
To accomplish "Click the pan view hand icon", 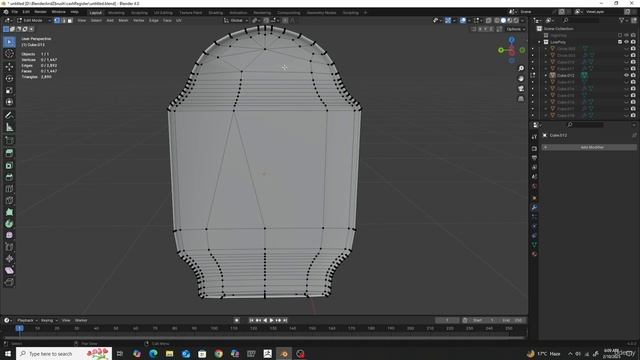I will tap(521, 78).
